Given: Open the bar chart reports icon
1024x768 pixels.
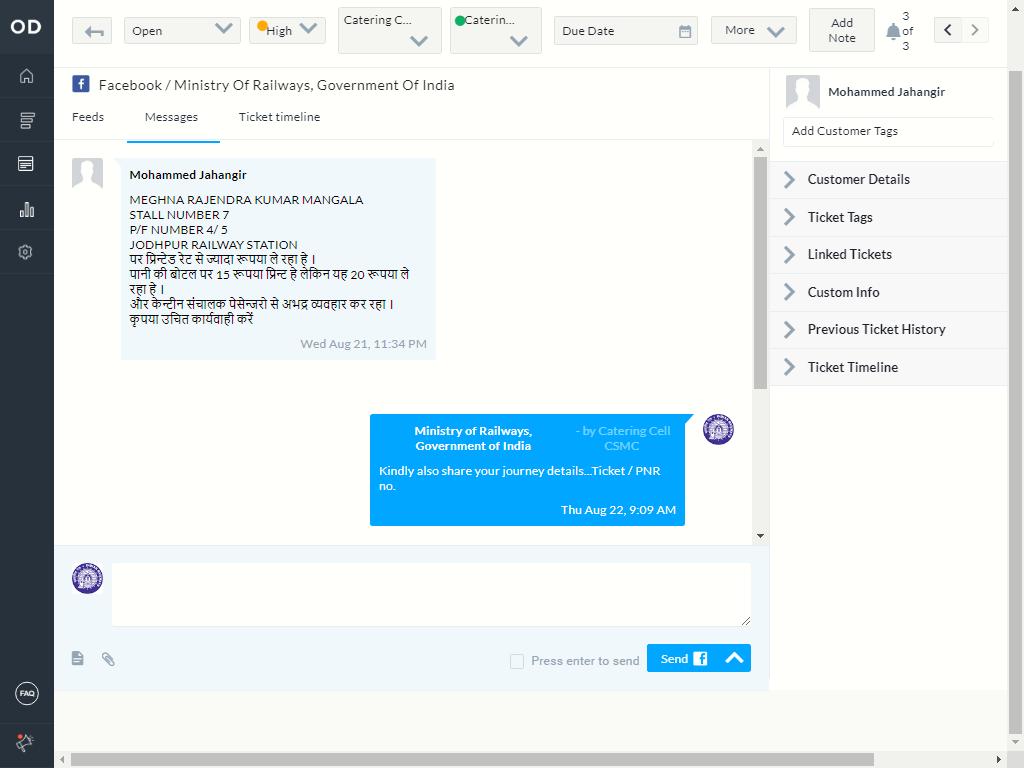Looking at the screenshot, I should [x=26, y=209].
